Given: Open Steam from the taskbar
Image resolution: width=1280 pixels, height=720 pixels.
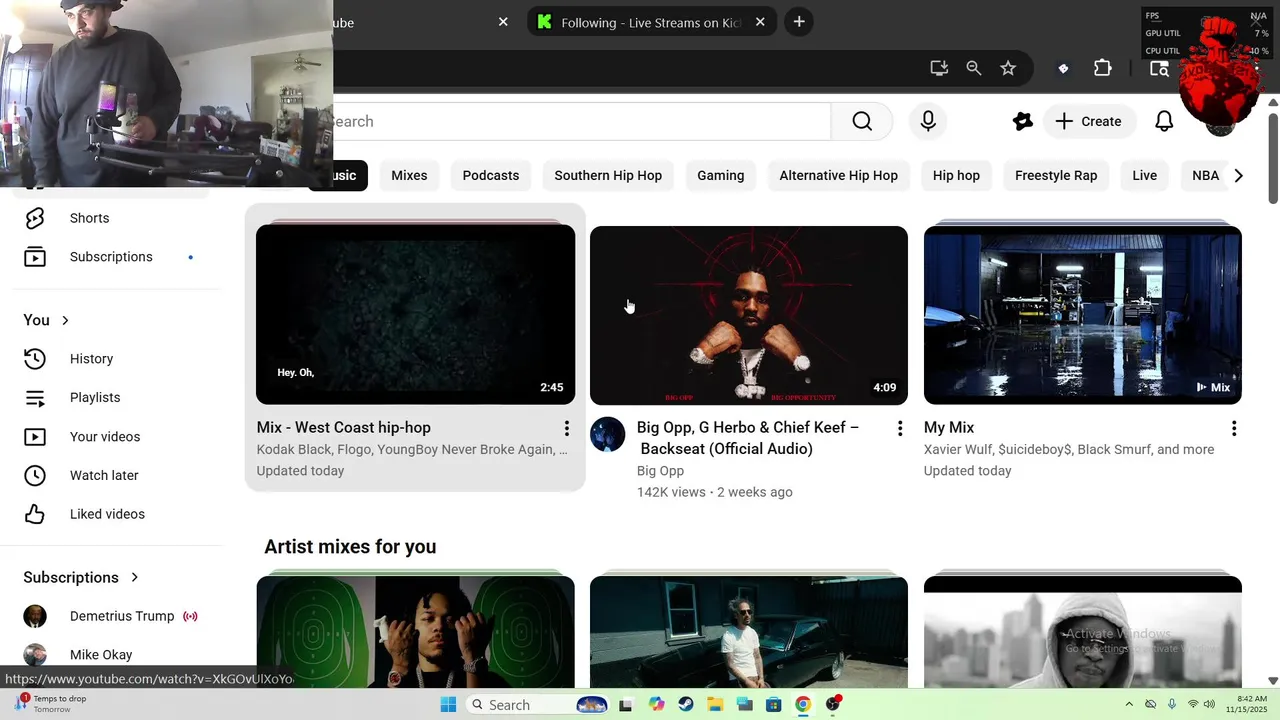Looking at the screenshot, I should 685,704.
